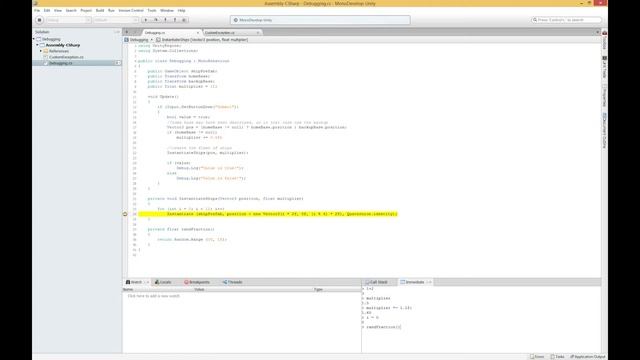Screen dimensions: 640x360
Task: Open the configuration dropdown showing Debug
Action: pos(68,20)
